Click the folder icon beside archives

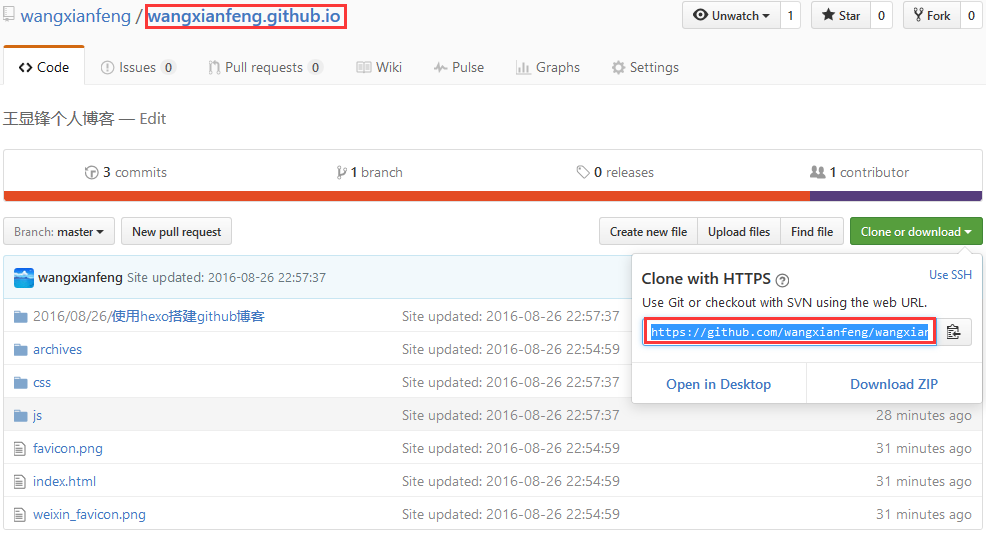coord(20,350)
